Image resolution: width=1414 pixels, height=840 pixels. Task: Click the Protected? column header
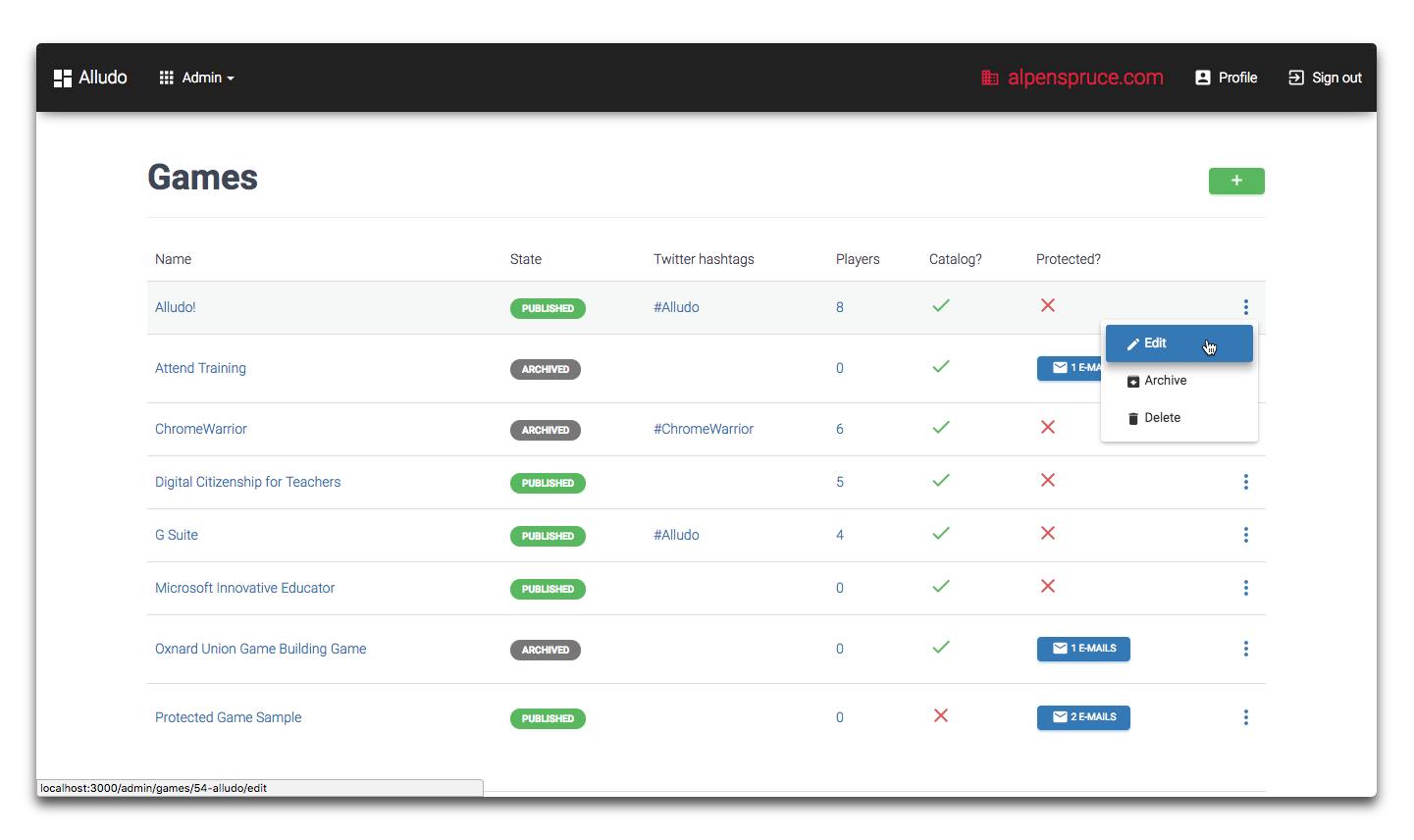coord(1069,259)
